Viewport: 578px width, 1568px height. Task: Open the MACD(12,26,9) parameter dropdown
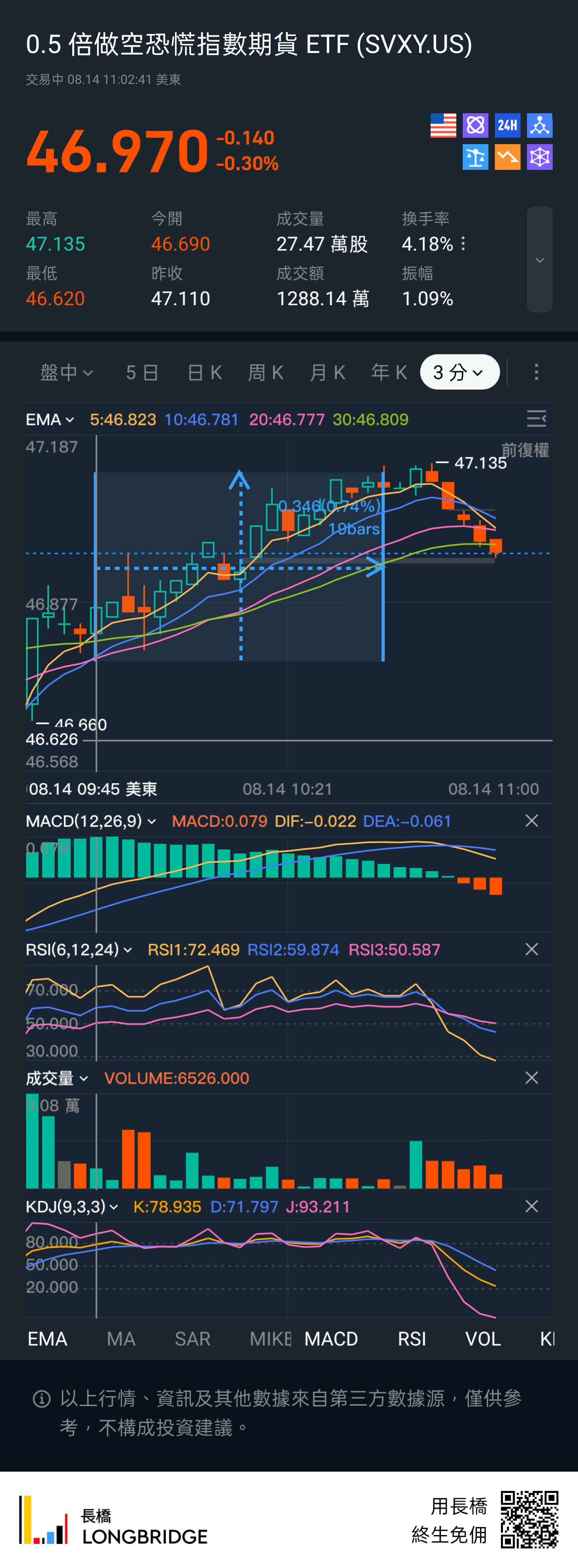91,821
